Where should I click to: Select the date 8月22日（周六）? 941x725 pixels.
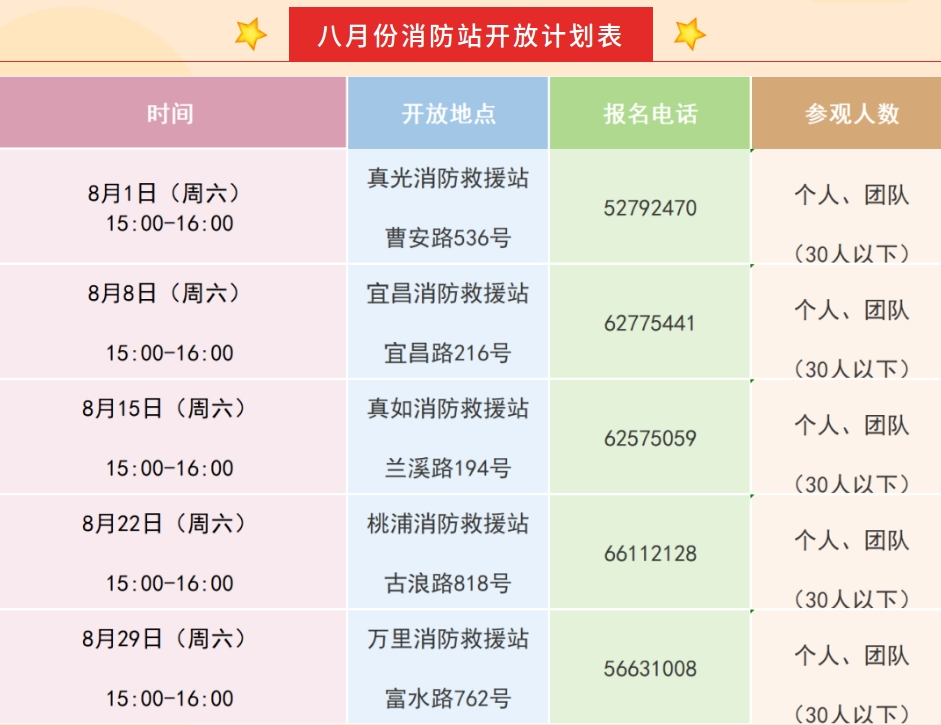pyautogui.click(x=163, y=523)
